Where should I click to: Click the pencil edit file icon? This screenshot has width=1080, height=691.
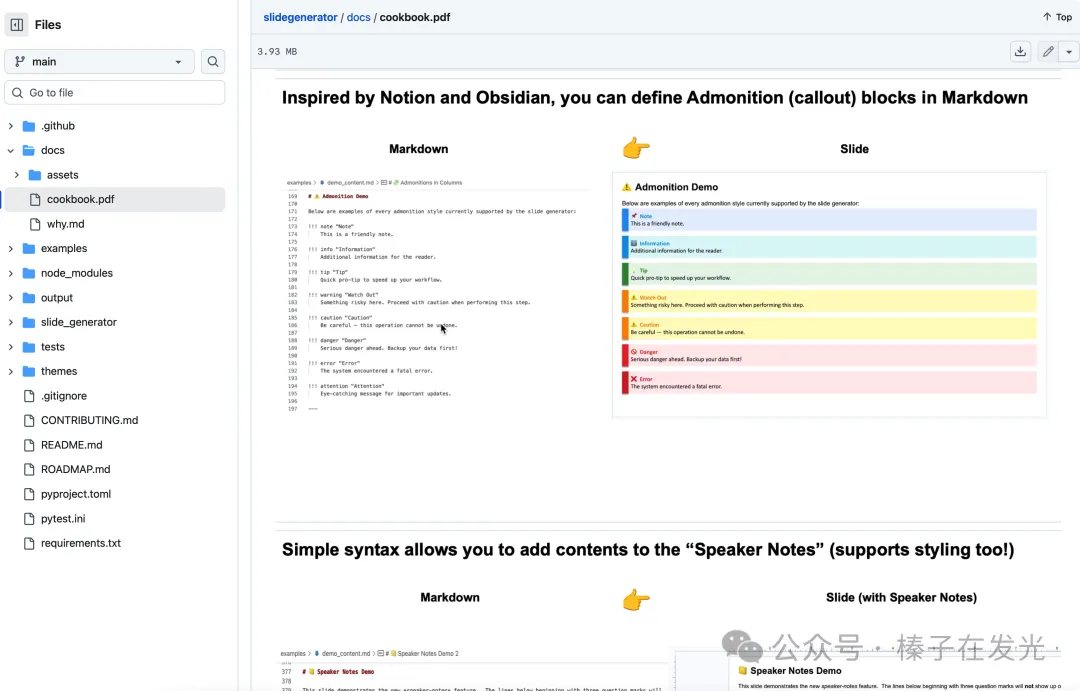point(1047,52)
